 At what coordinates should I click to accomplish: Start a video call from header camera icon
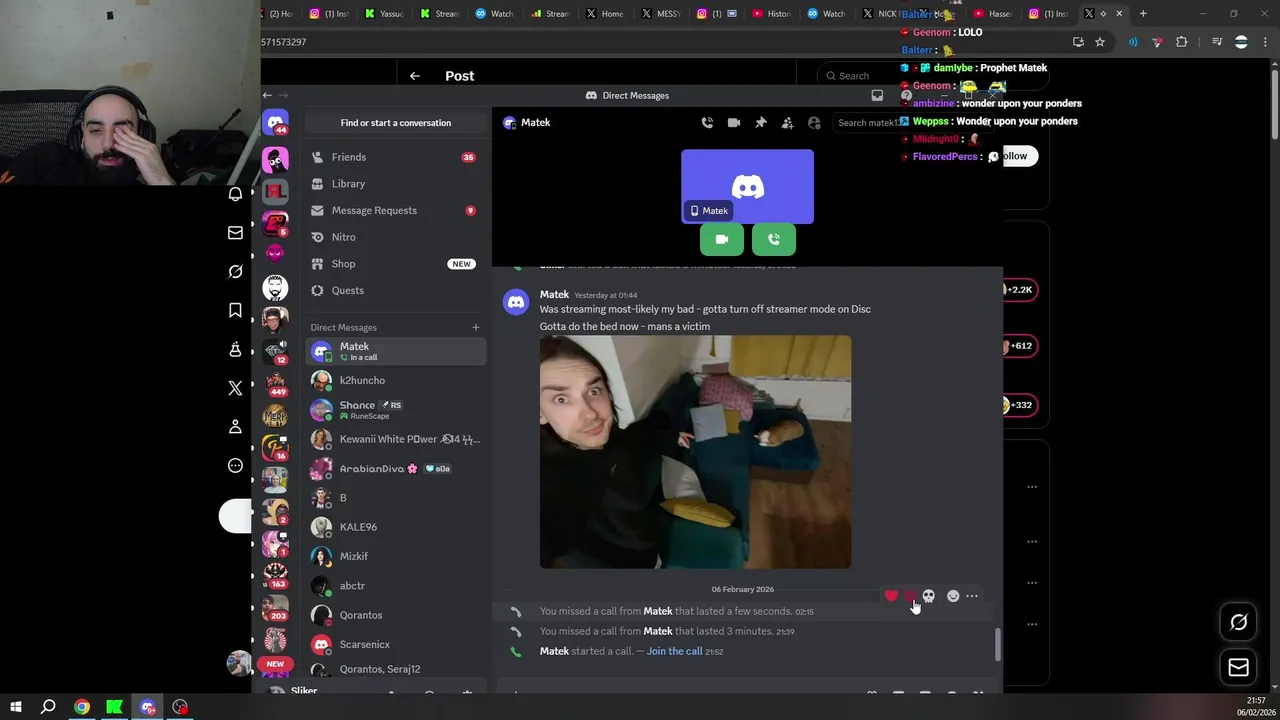point(734,123)
